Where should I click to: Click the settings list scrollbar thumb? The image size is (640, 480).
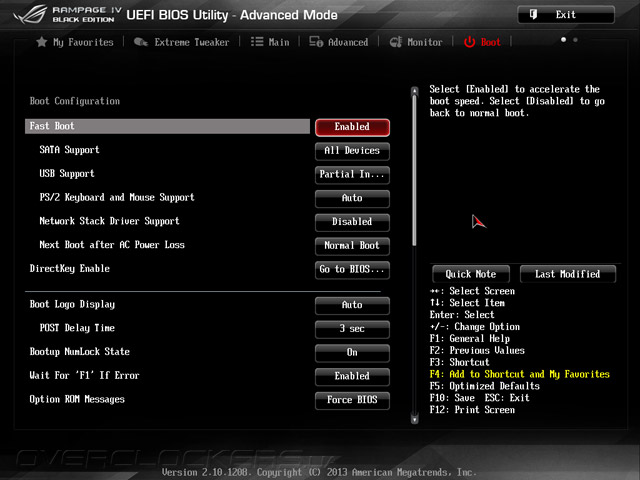(x=415, y=171)
